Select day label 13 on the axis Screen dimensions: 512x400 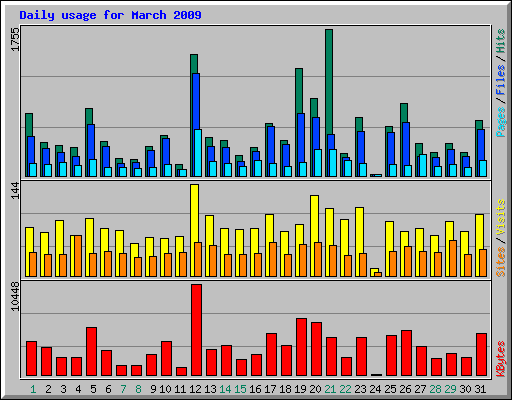[x=210, y=389]
